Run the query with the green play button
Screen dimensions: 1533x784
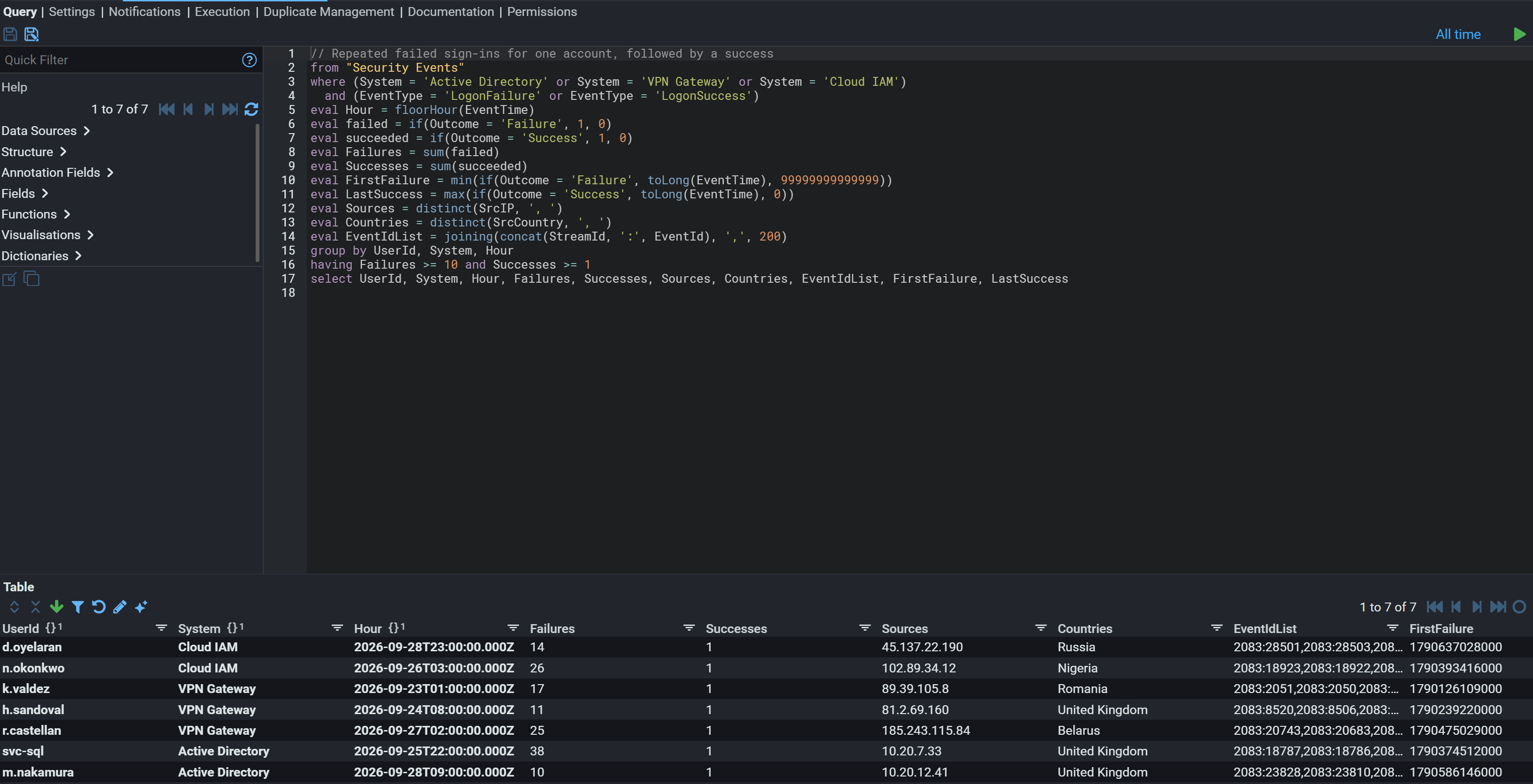1519,35
